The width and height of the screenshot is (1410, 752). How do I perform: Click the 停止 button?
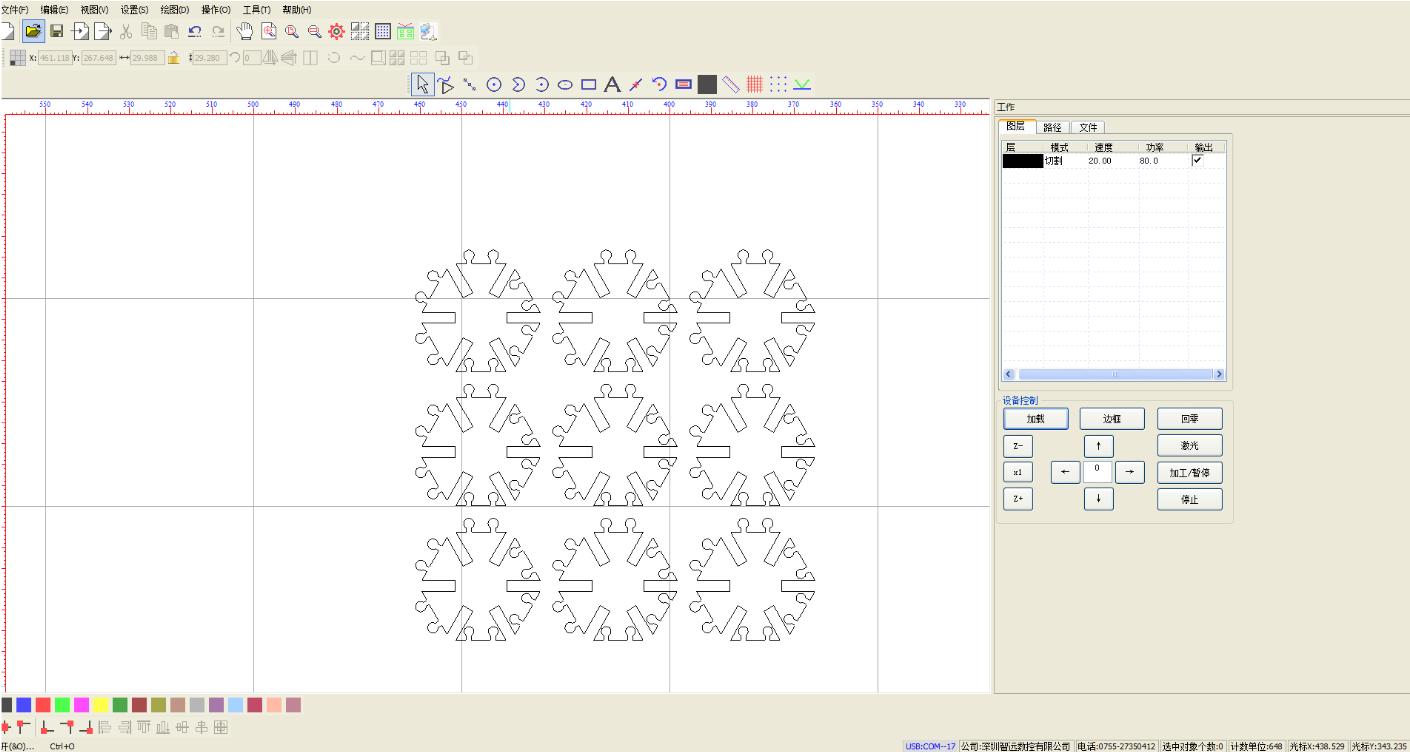[1190, 499]
